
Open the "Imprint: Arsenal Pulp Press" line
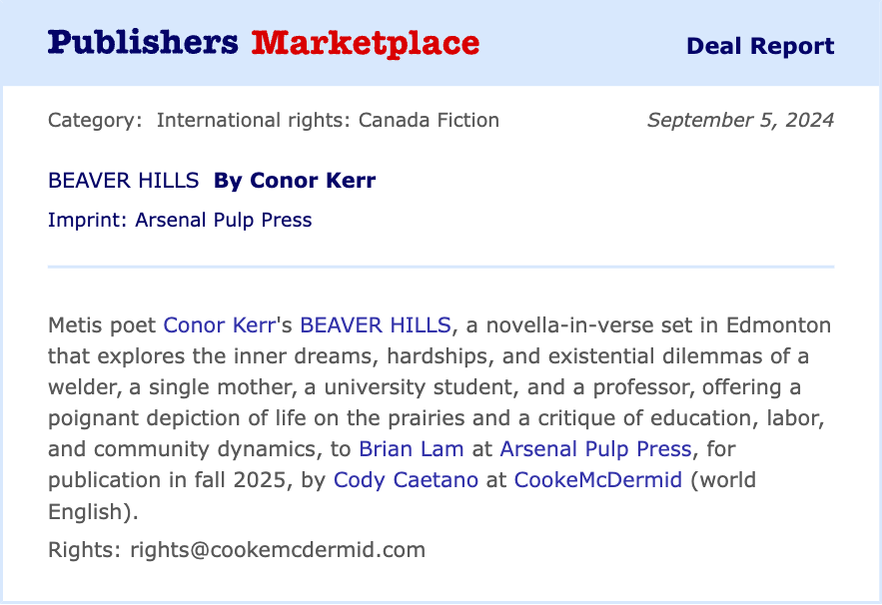pyautogui.click(x=179, y=220)
